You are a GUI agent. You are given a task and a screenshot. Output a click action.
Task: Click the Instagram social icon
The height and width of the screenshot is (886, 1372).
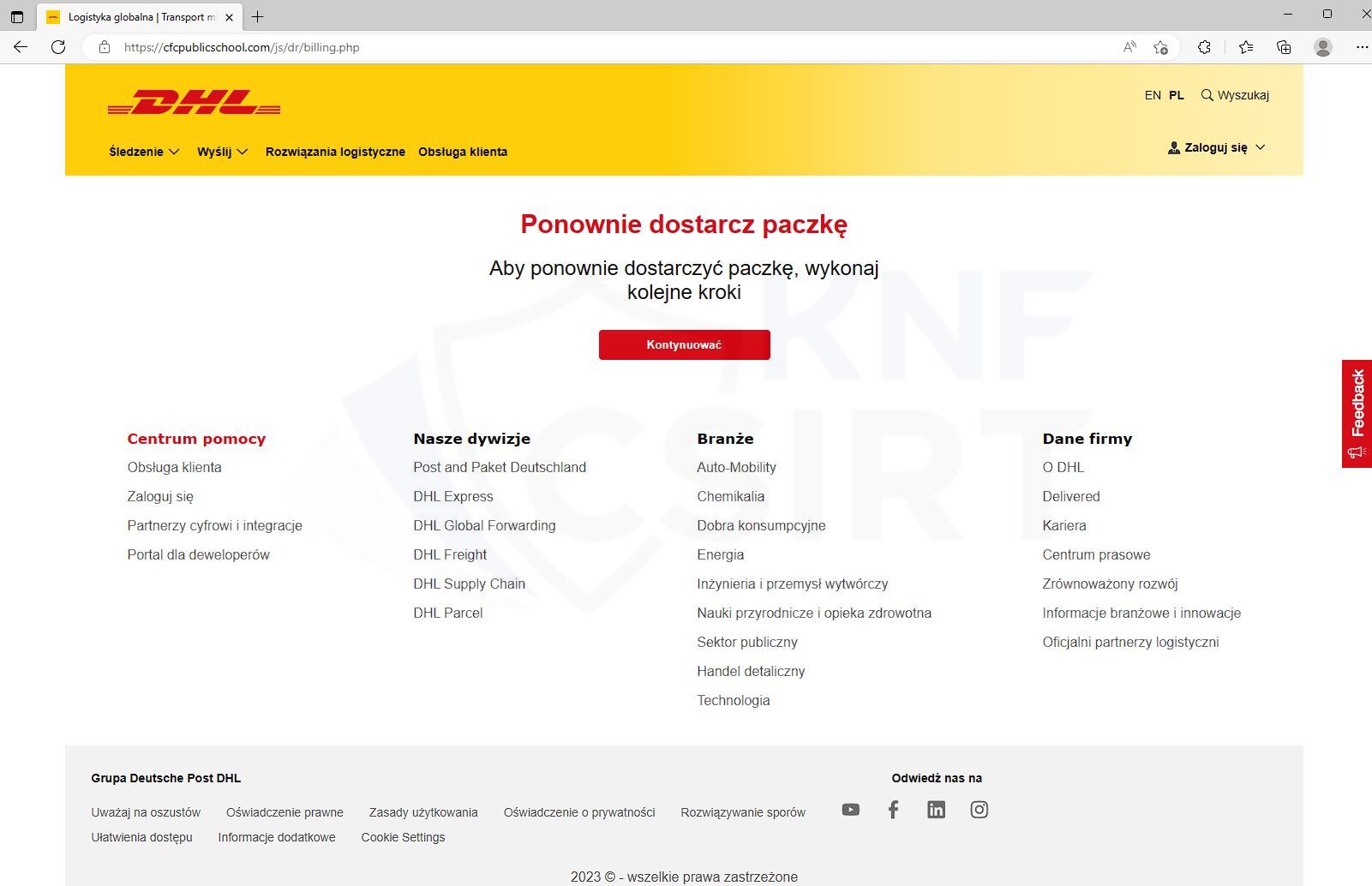[x=979, y=809]
